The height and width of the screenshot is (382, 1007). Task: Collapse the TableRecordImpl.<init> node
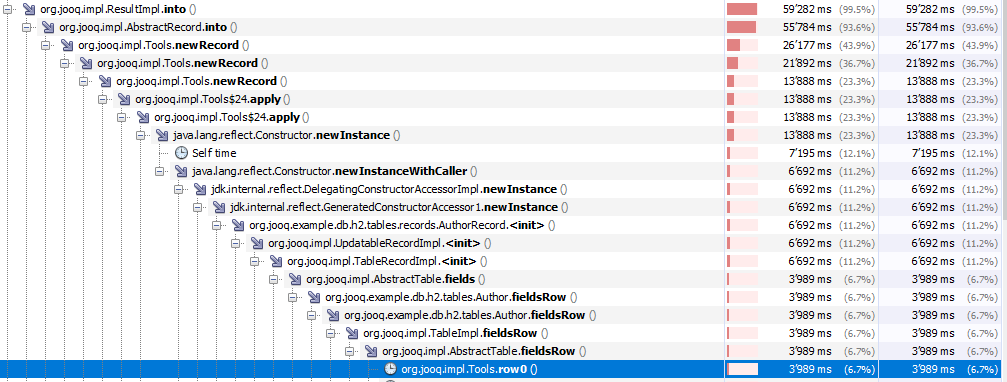[254, 261]
